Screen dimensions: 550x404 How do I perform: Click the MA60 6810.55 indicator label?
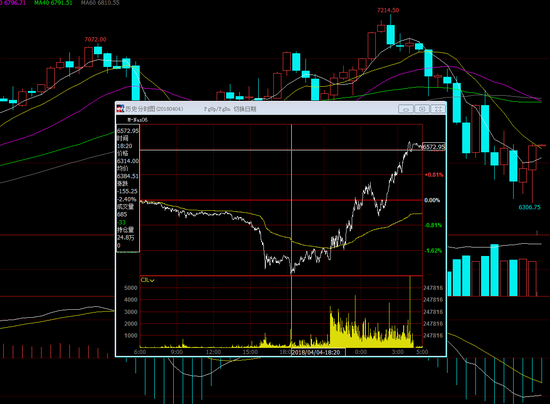point(100,3)
